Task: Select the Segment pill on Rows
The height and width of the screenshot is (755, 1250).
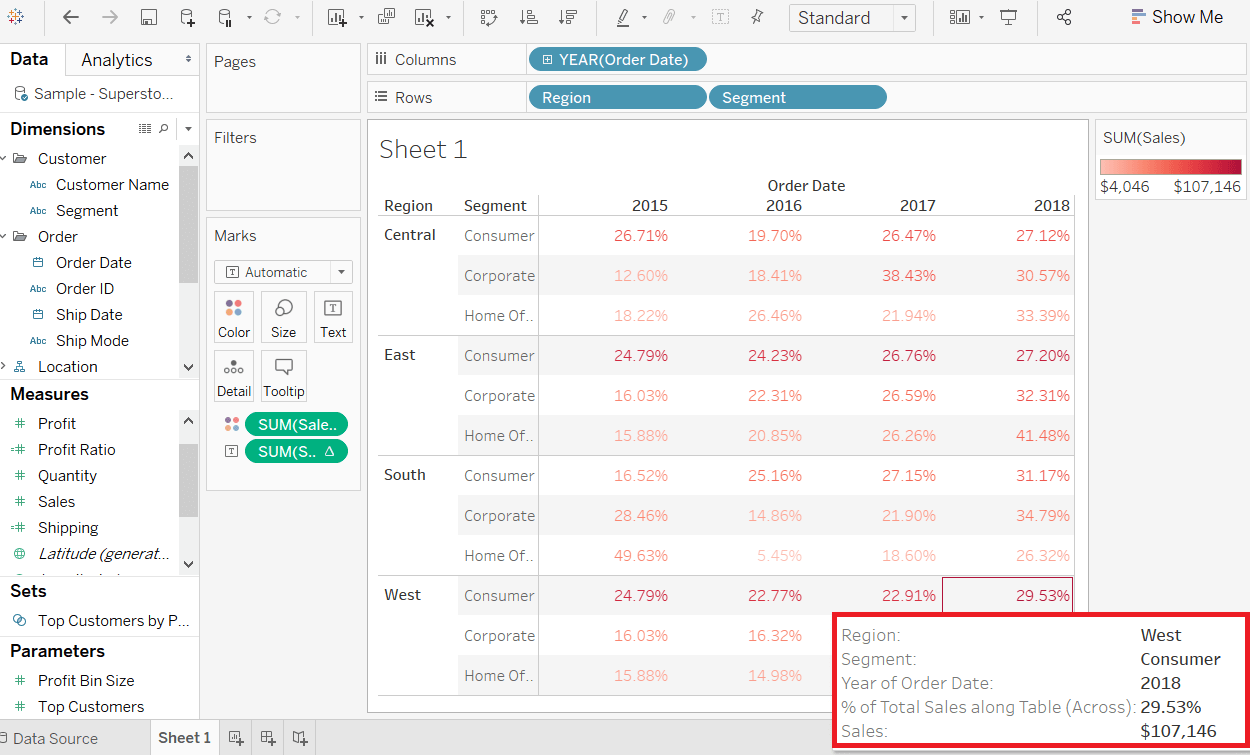Action: coord(798,97)
